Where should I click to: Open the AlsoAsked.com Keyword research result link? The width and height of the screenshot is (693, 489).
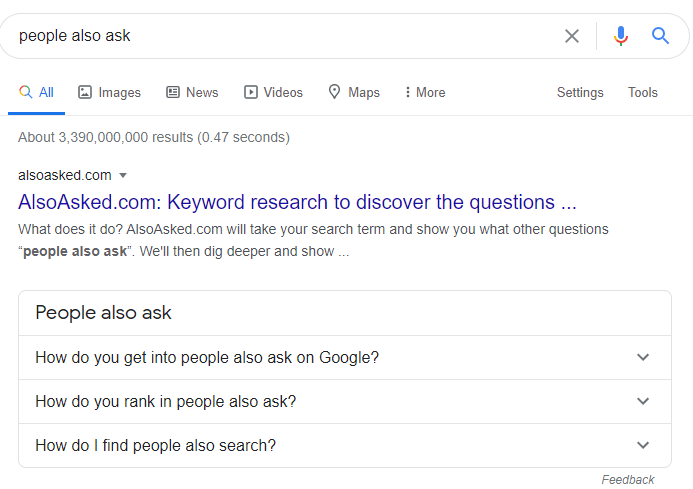(297, 202)
